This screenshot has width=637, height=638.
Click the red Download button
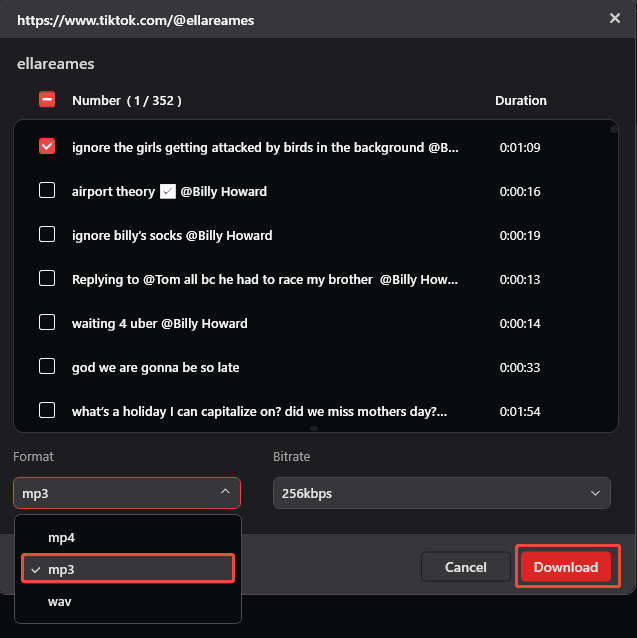click(566, 567)
